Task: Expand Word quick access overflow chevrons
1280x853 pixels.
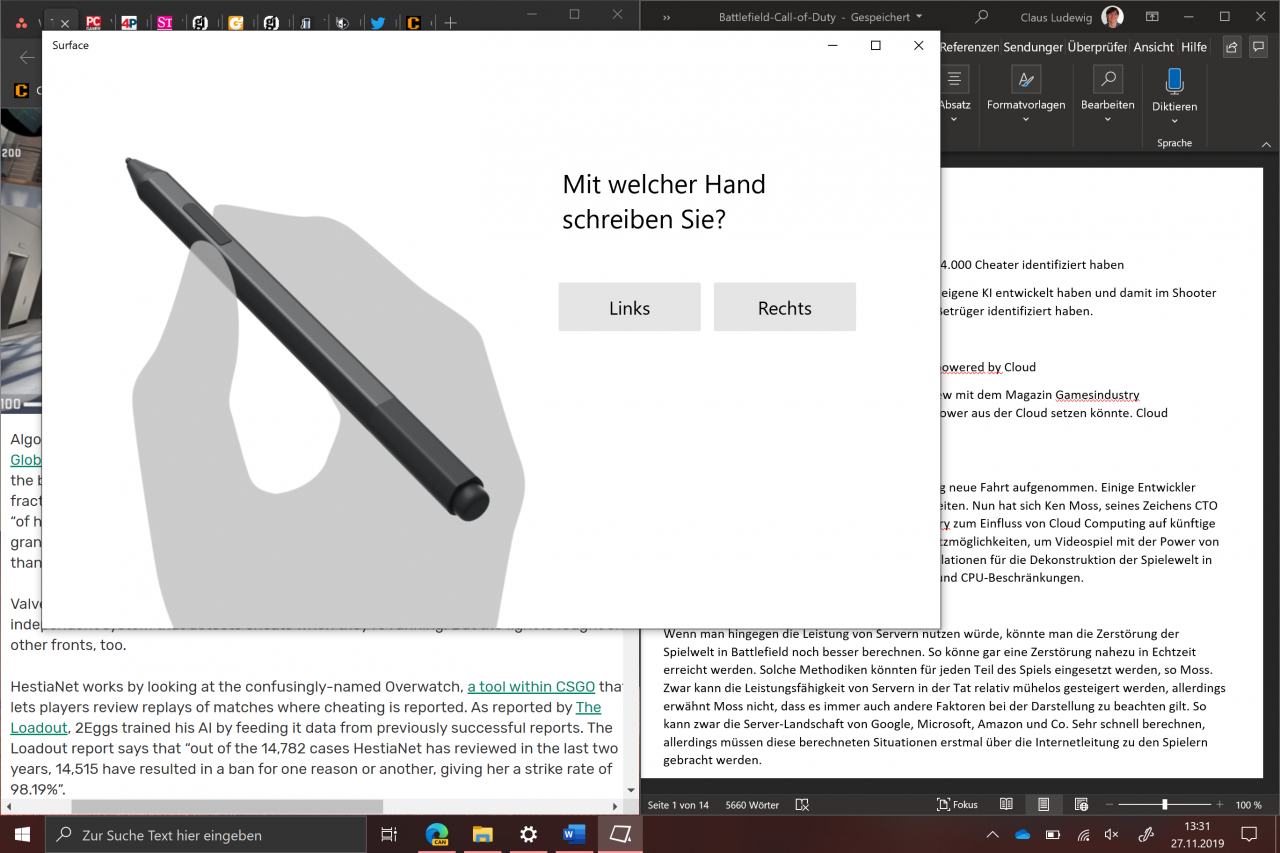Action: pos(667,17)
